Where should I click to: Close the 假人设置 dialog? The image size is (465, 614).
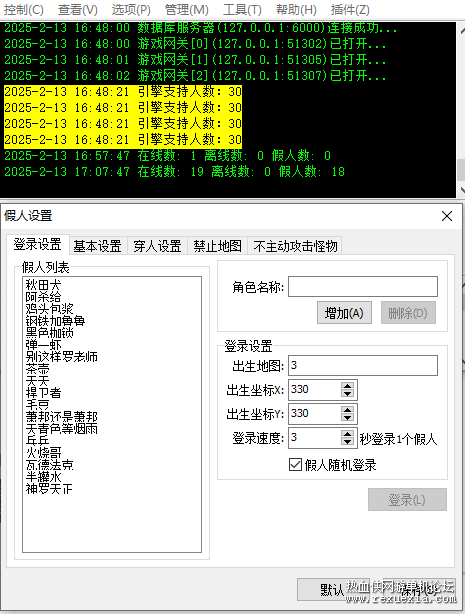(x=447, y=216)
